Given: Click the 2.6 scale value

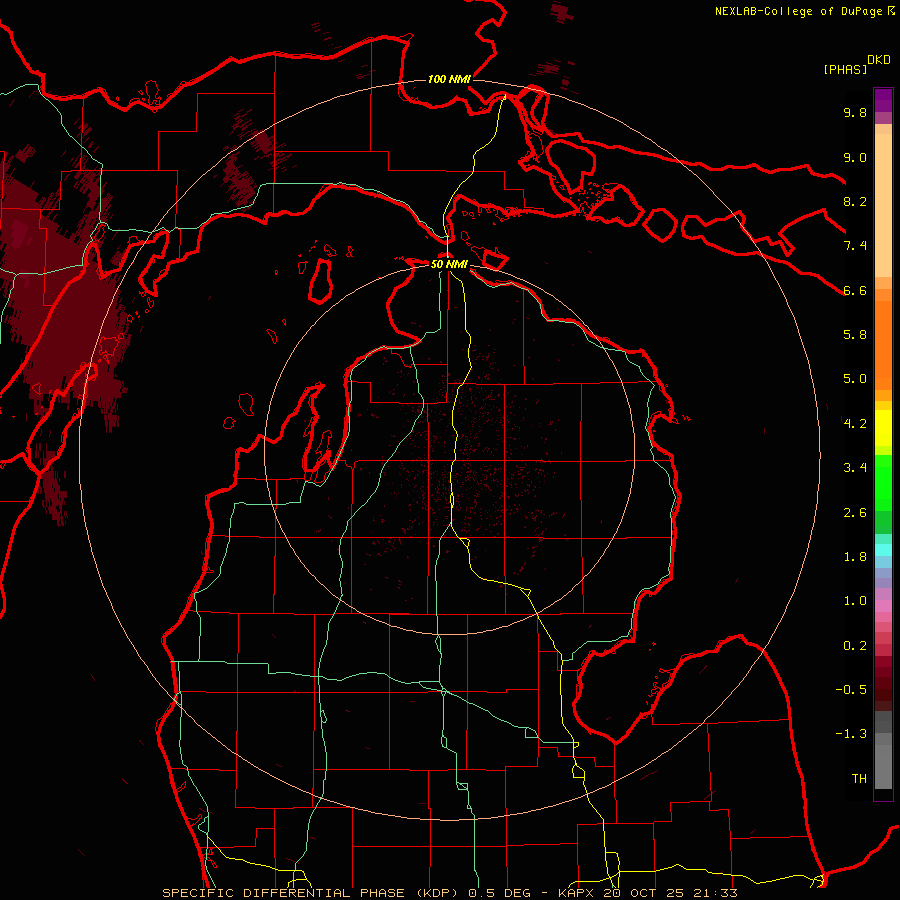Looking at the screenshot, I should (855, 513).
